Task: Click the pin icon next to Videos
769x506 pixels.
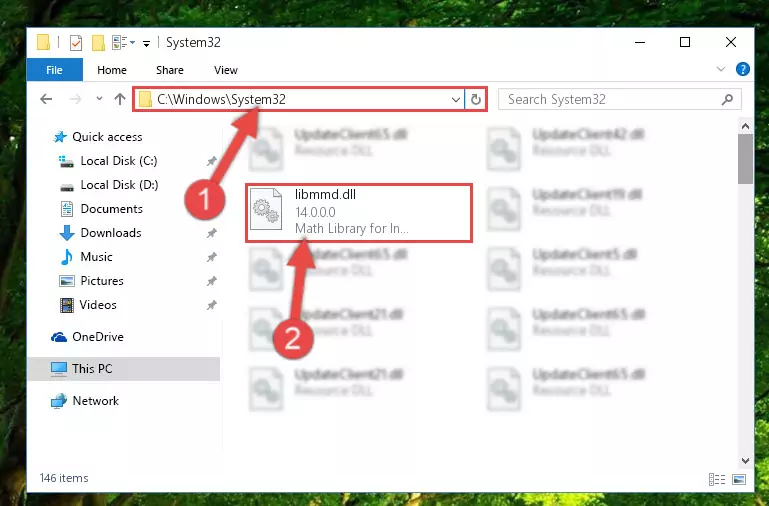Action: pyautogui.click(x=211, y=305)
